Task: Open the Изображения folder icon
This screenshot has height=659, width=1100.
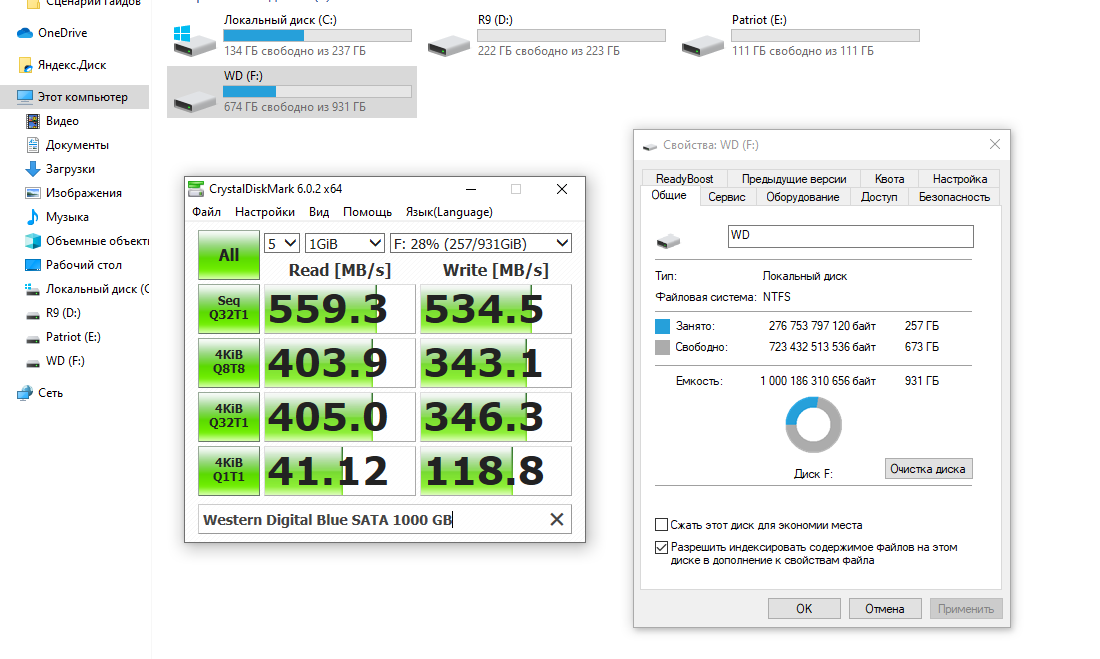Action: [32, 192]
